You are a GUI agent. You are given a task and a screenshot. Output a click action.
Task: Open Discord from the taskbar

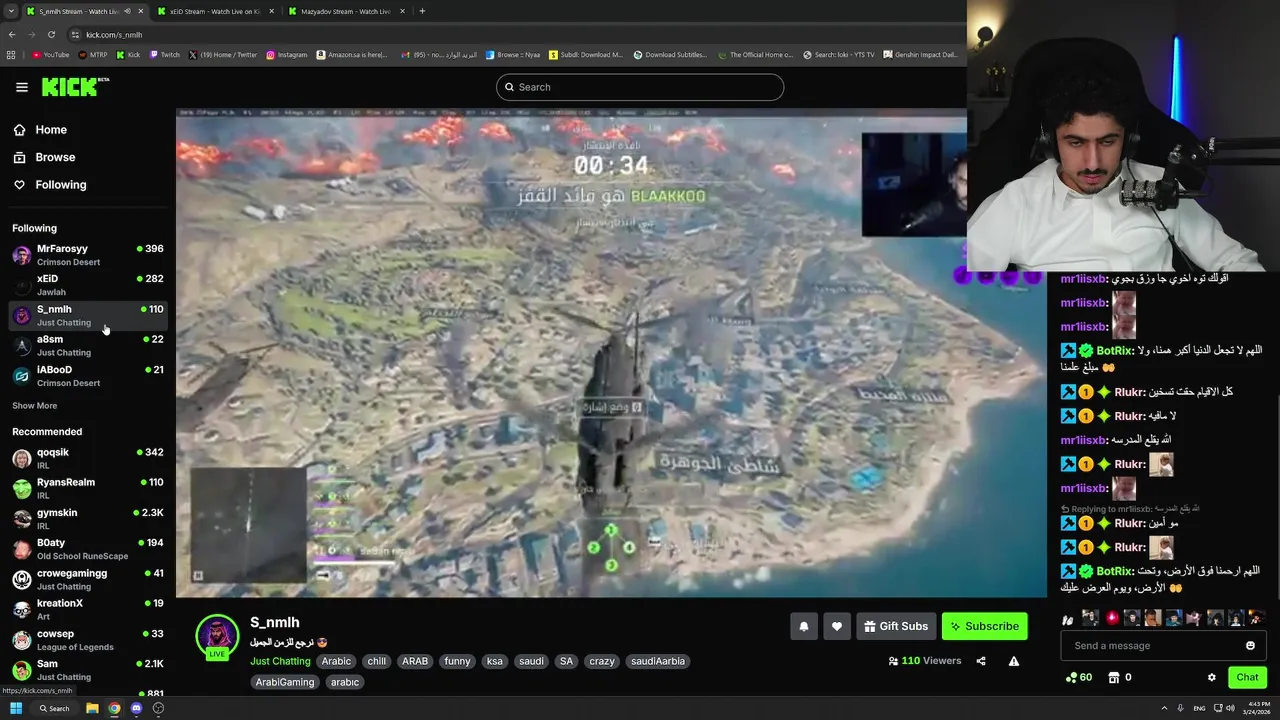point(136,708)
